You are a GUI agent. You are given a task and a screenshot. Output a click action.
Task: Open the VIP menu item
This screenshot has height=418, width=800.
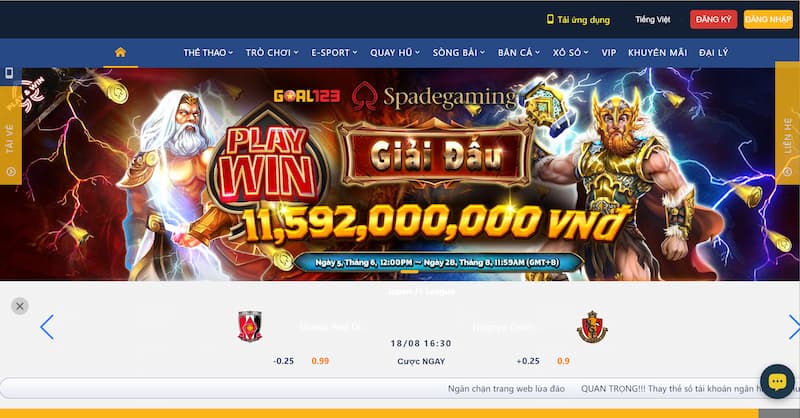coord(609,53)
